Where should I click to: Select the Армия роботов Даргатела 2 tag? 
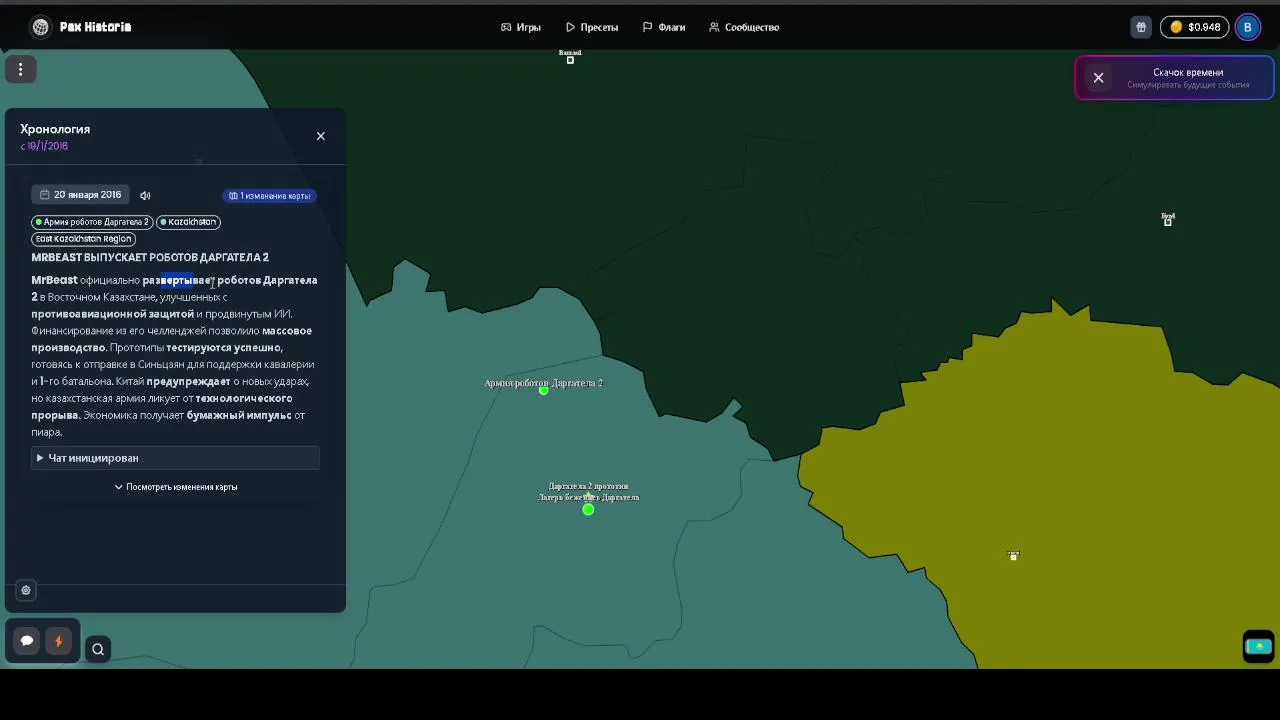click(x=91, y=222)
